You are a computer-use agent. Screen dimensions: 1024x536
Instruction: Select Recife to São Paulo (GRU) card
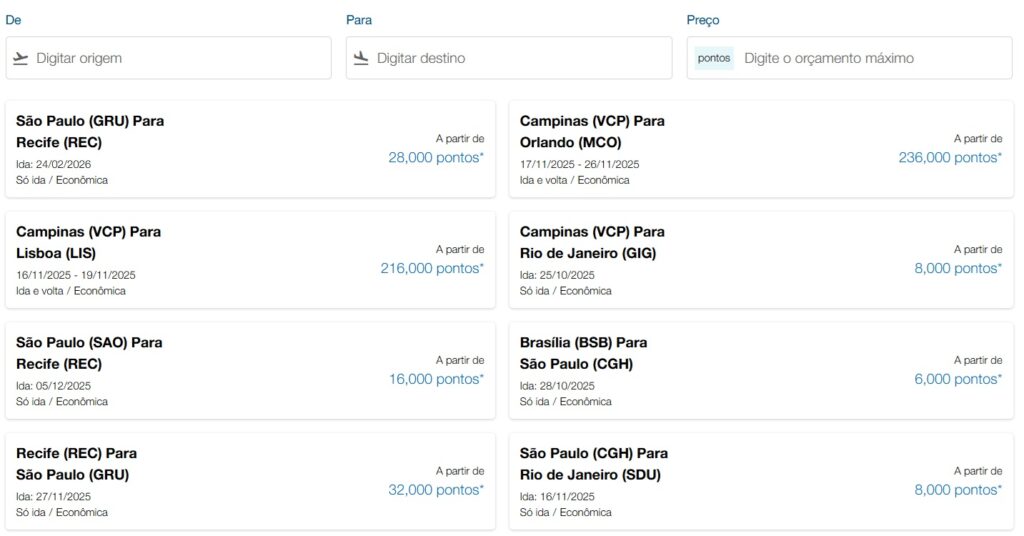250,481
